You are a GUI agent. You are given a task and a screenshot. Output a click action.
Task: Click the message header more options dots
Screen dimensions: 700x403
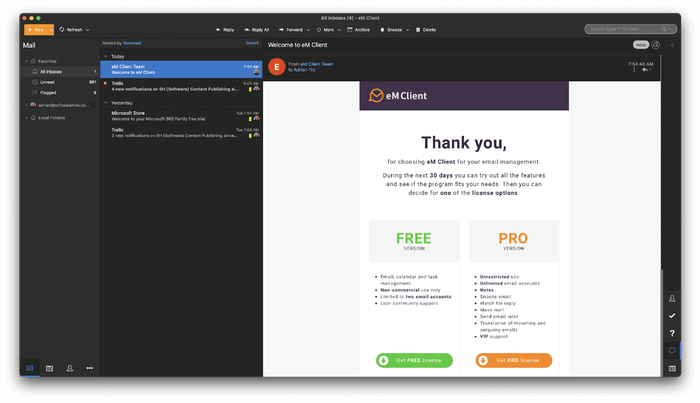click(x=634, y=70)
